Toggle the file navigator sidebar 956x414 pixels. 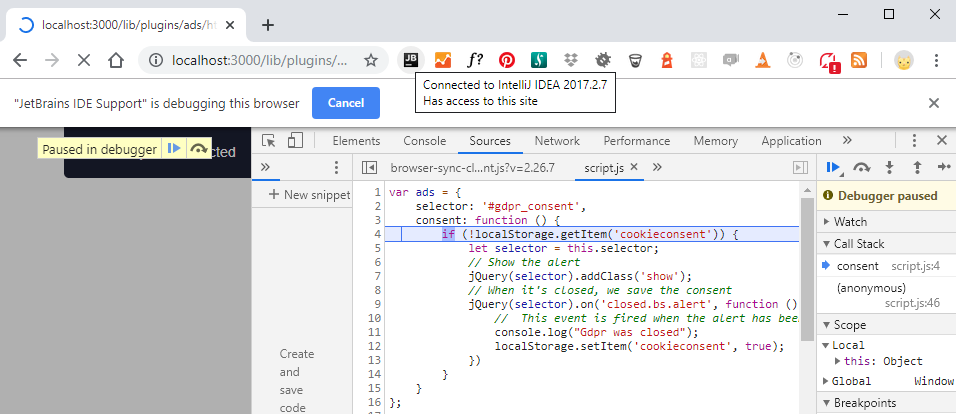[x=369, y=168]
